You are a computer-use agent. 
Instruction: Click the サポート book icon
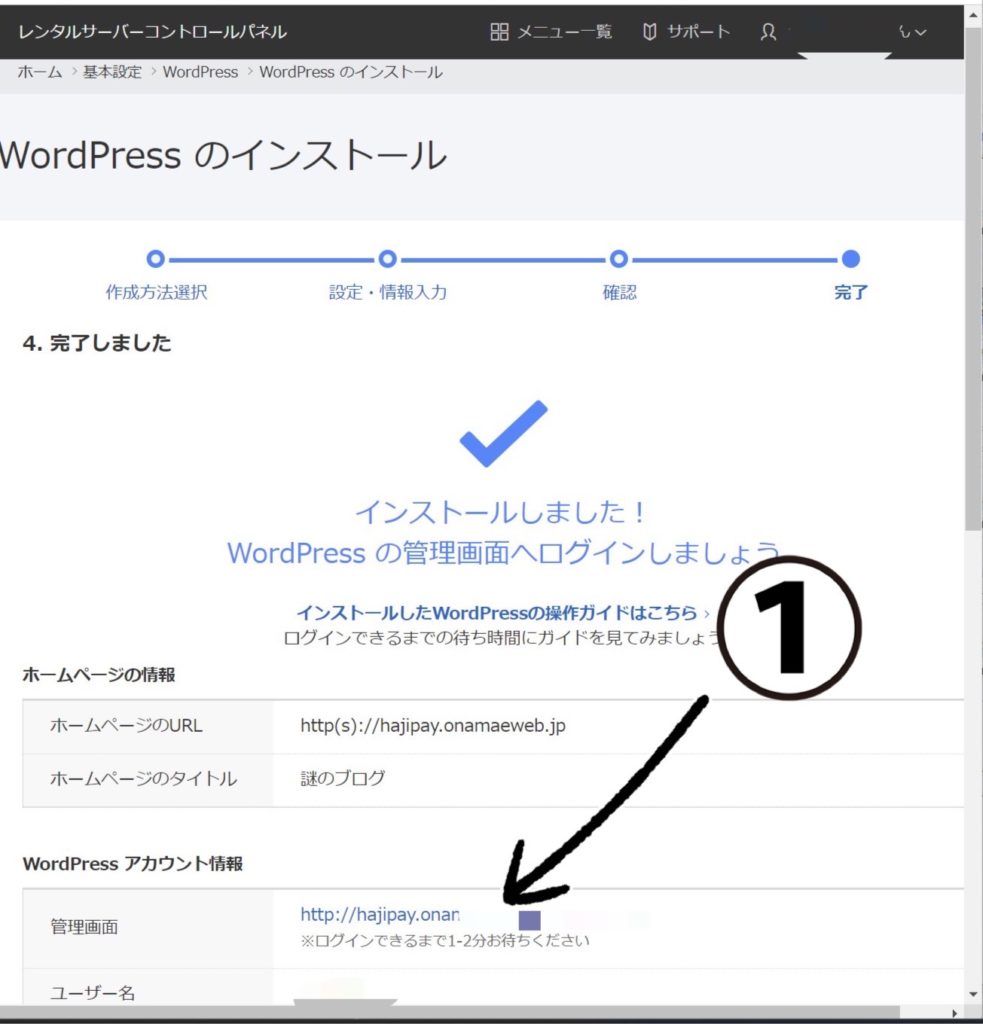(650, 32)
